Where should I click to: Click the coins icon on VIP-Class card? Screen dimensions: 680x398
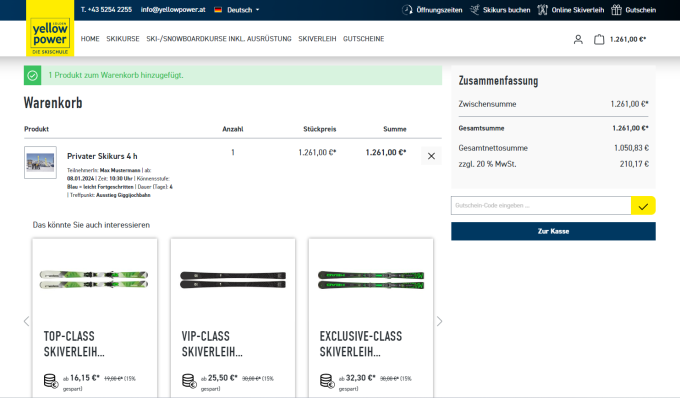click(x=189, y=381)
